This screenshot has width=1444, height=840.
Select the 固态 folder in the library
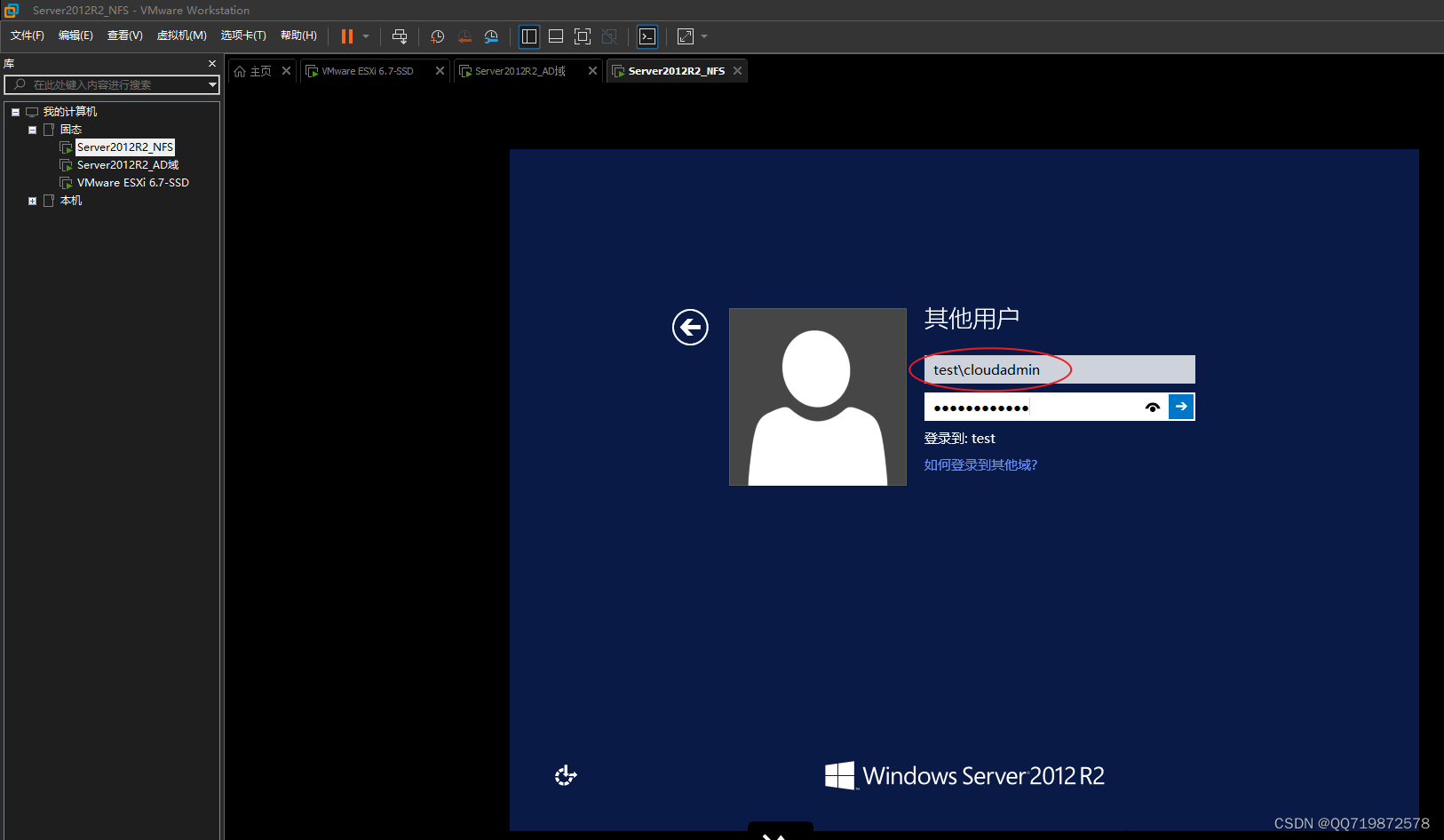tap(71, 130)
